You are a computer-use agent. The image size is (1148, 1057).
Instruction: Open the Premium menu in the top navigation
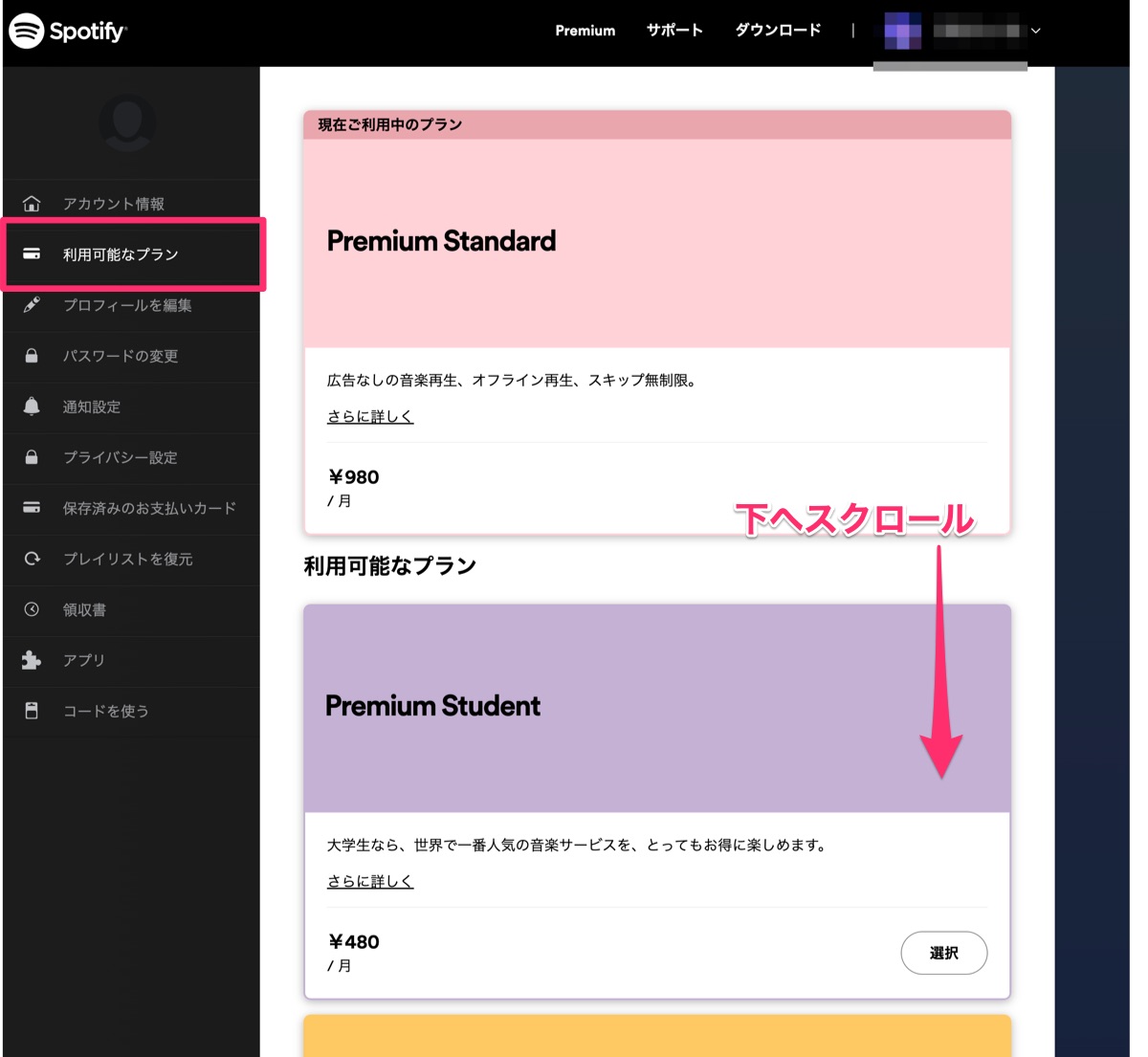[585, 31]
